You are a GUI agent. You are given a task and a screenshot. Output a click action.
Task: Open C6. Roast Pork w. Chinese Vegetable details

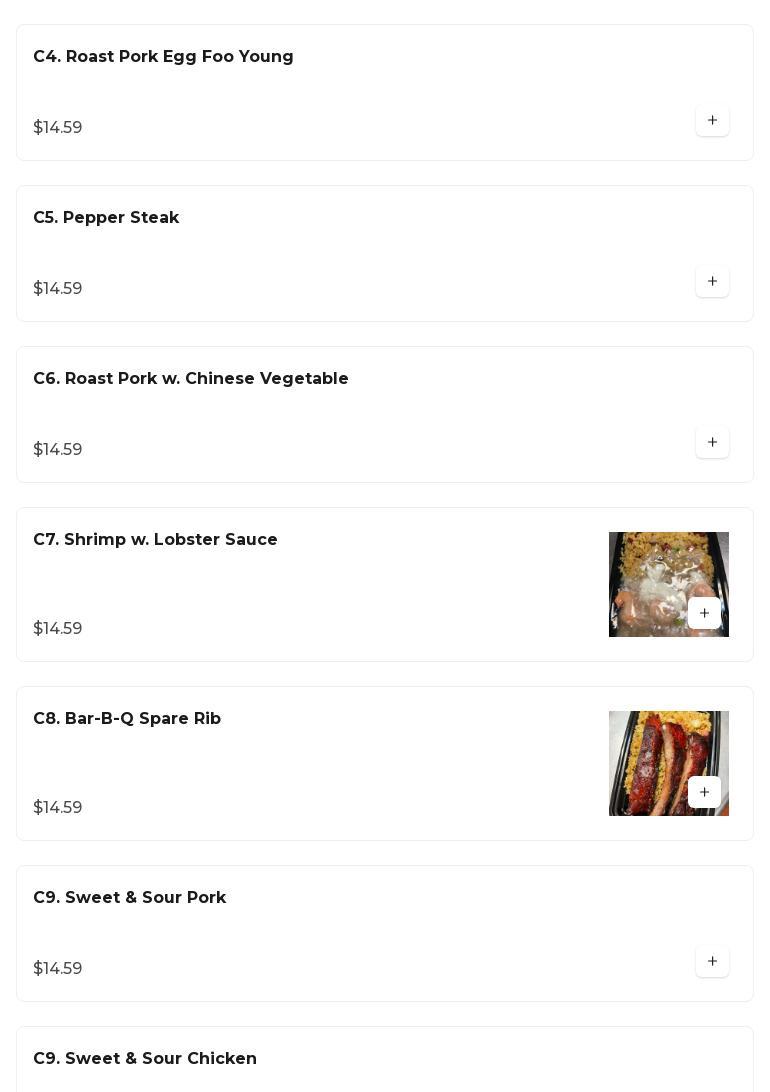[191, 379]
